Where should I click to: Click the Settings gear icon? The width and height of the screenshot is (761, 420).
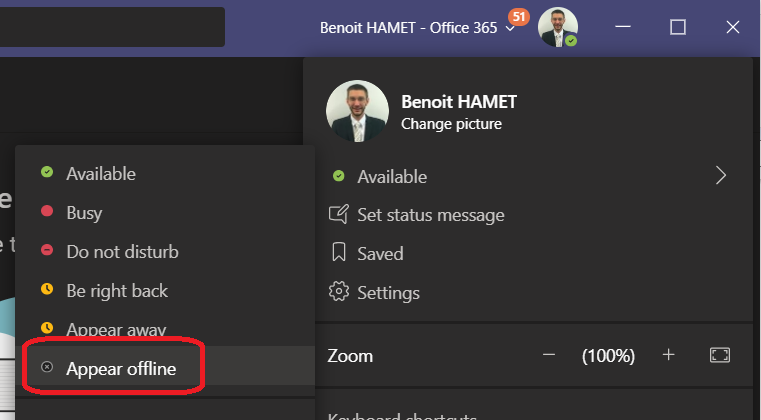point(339,293)
